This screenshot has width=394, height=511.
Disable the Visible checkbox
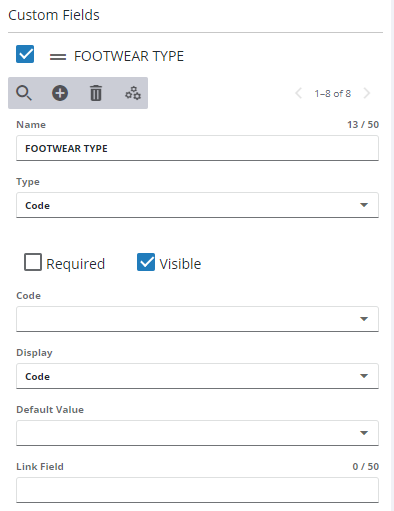tap(146, 262)
